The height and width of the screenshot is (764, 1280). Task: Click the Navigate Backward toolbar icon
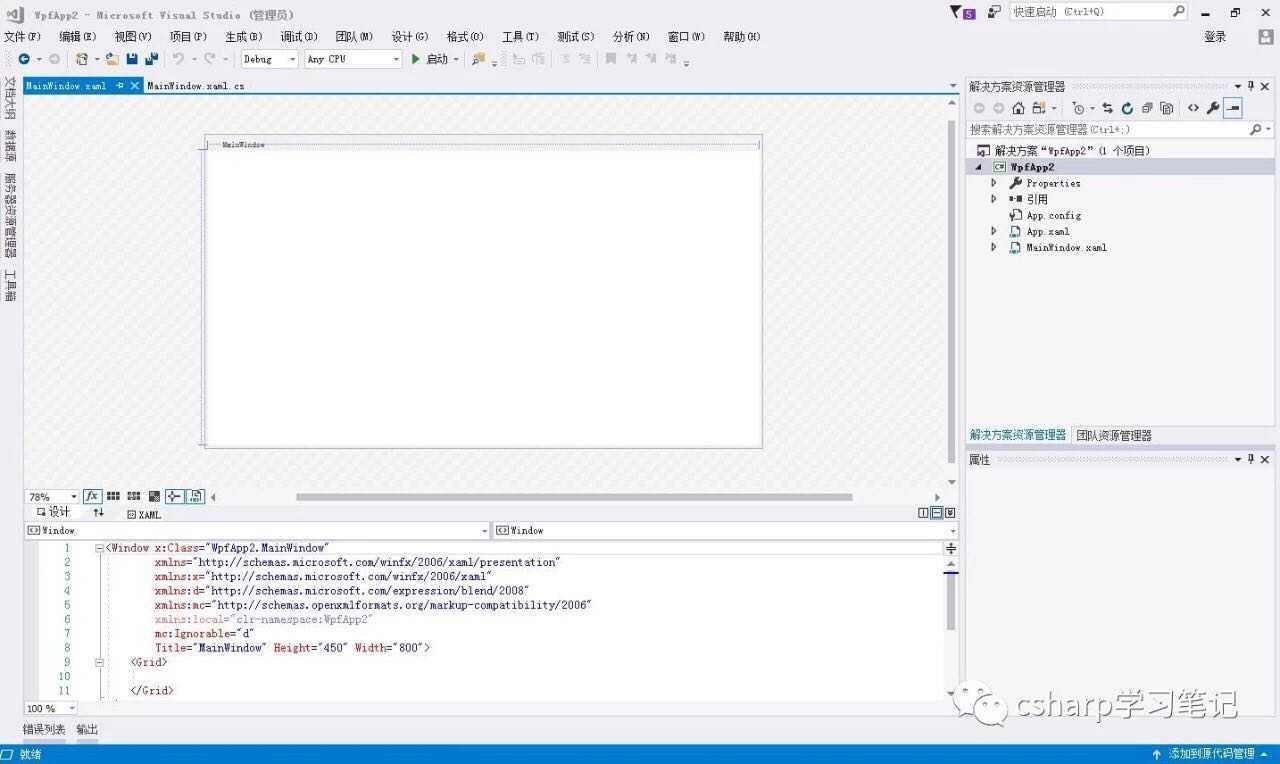(24, 59)
